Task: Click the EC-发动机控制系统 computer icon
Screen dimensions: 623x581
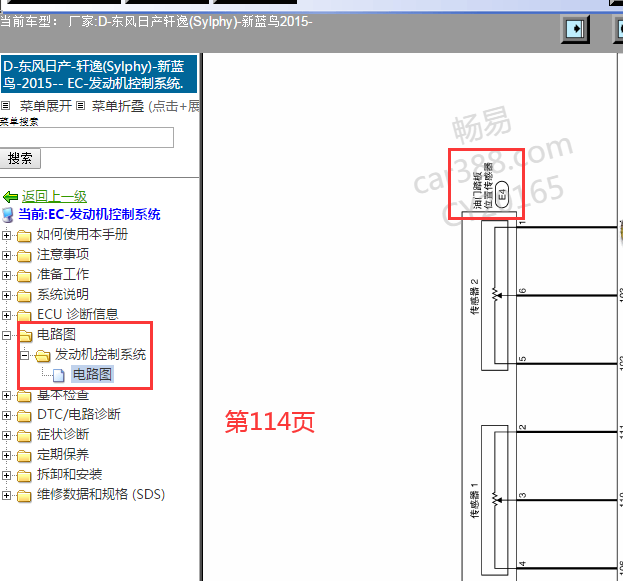Action: point(9,215)
